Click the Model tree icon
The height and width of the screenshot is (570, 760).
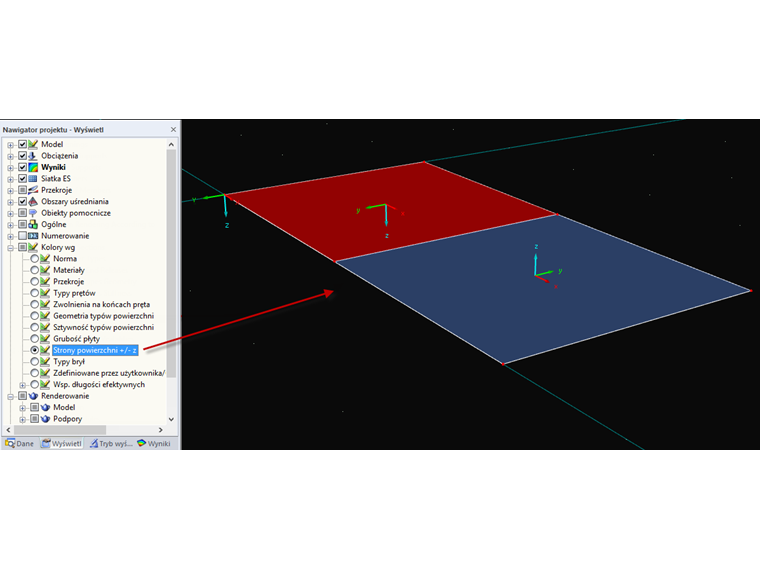click(x=33, y=144)
